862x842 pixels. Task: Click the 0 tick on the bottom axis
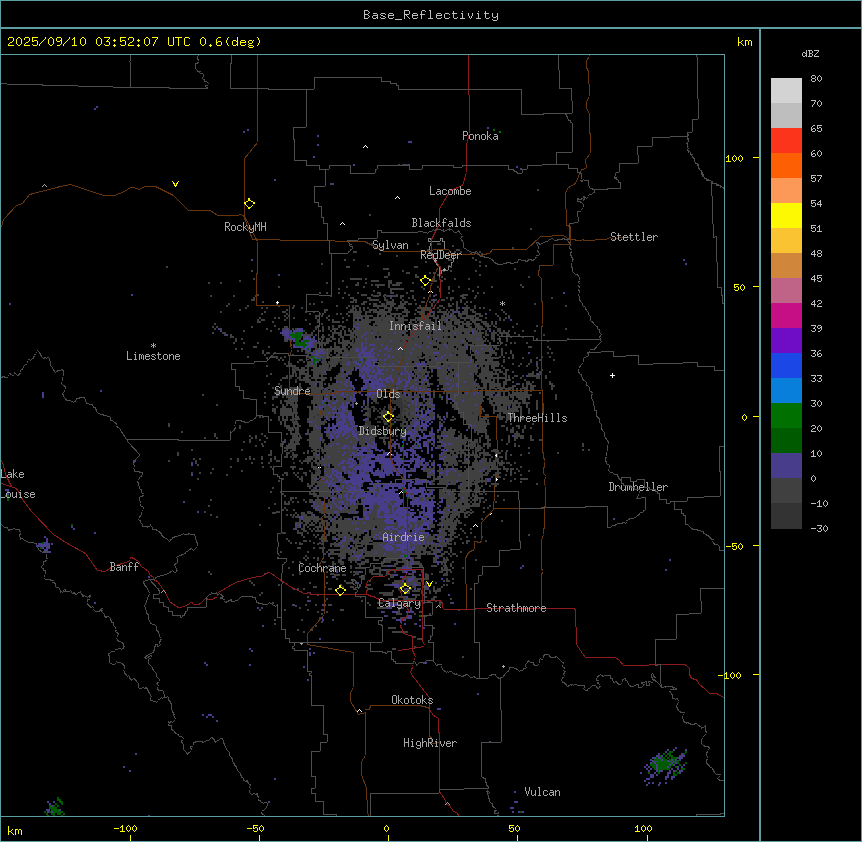[x=386, y=828]
